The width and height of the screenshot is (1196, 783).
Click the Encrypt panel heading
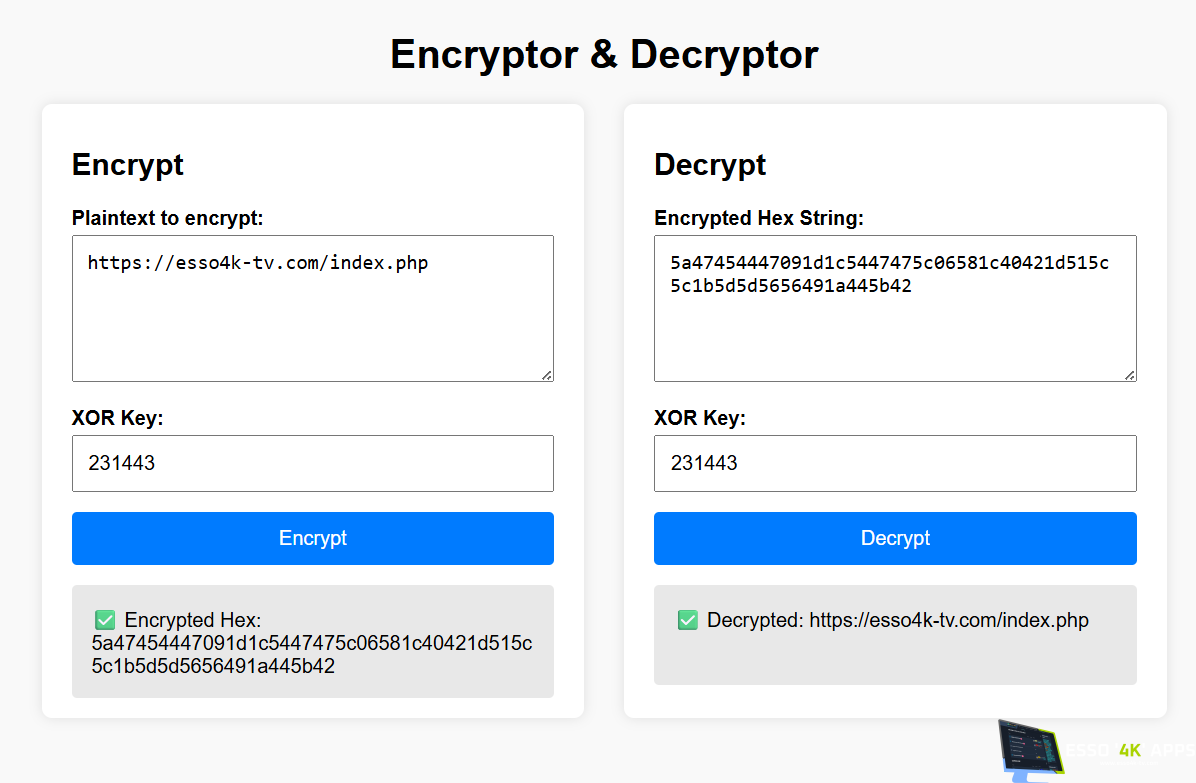pos(128,164)
